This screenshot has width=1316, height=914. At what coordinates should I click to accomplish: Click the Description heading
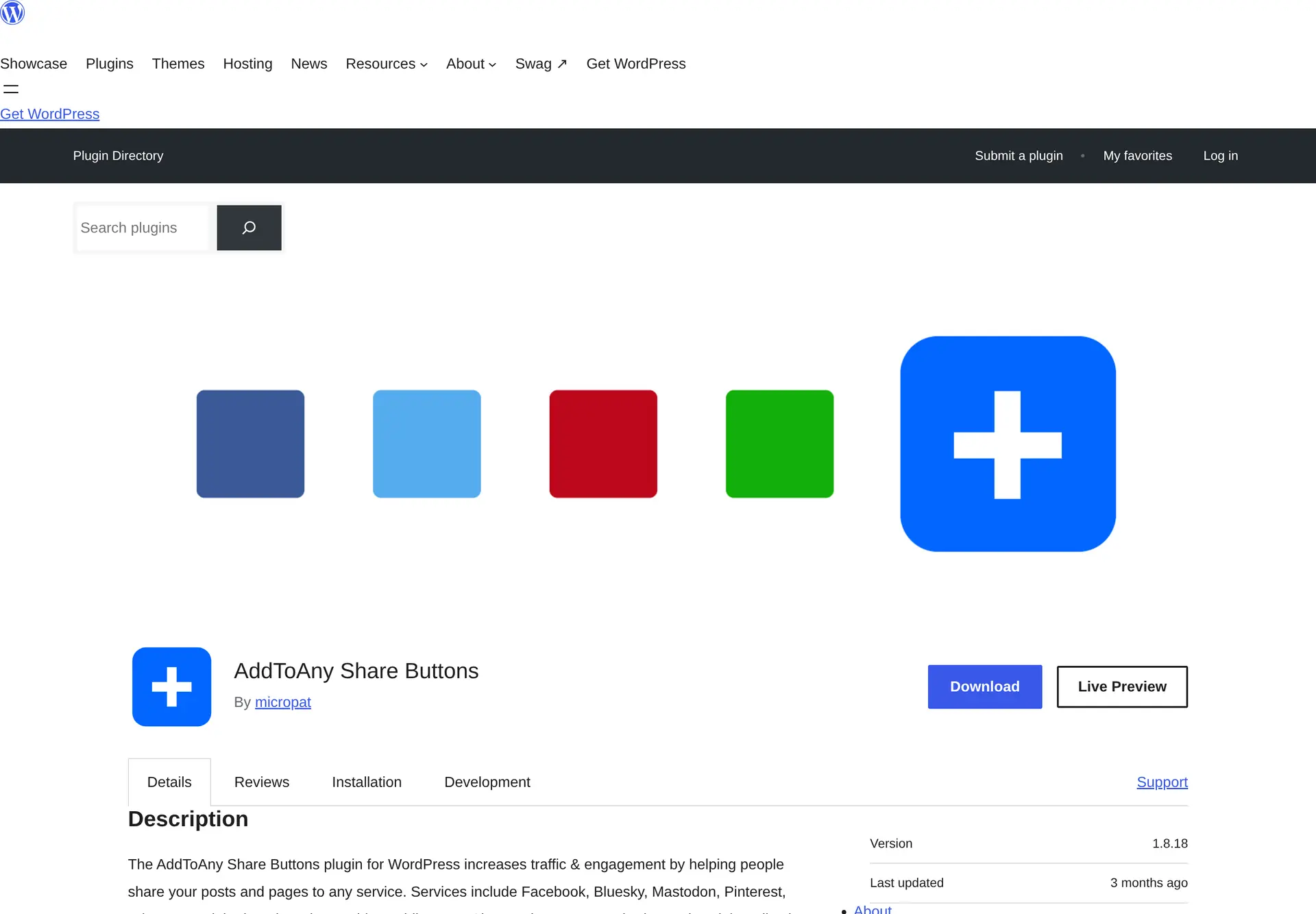[x=188, y=819]
